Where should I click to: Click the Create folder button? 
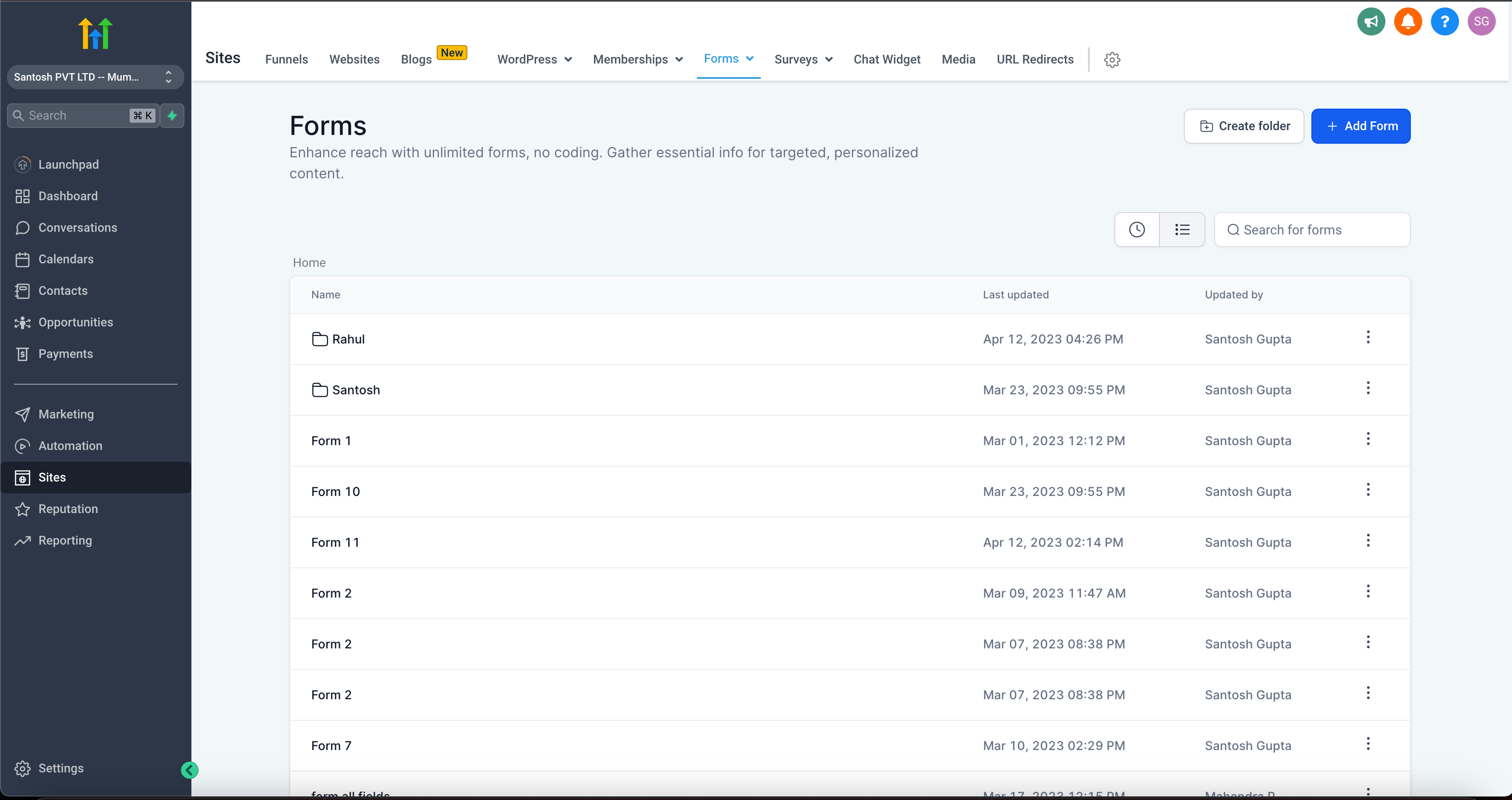1244,126
